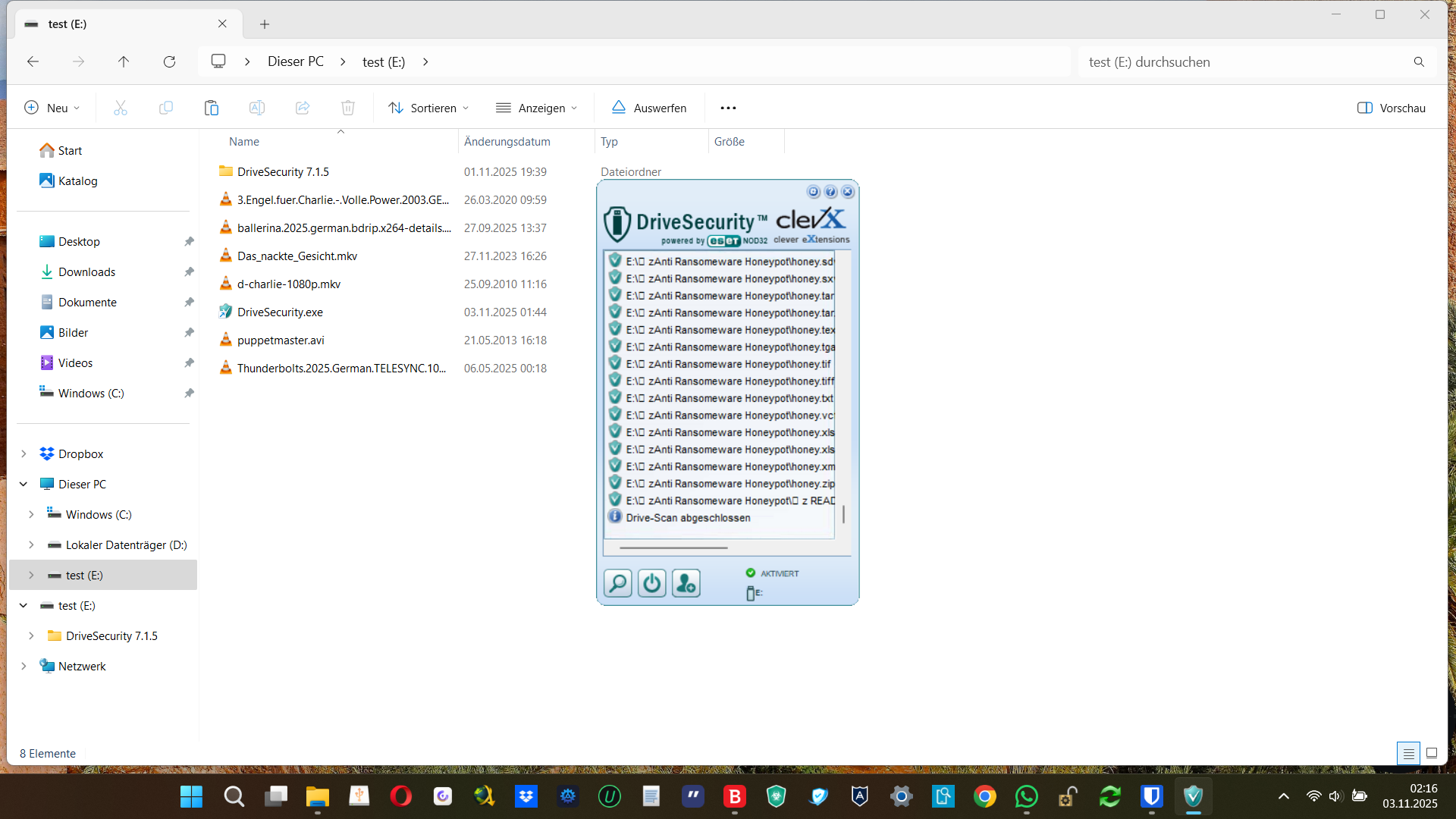Switch to details list view mode

[x=1408, y=753]
